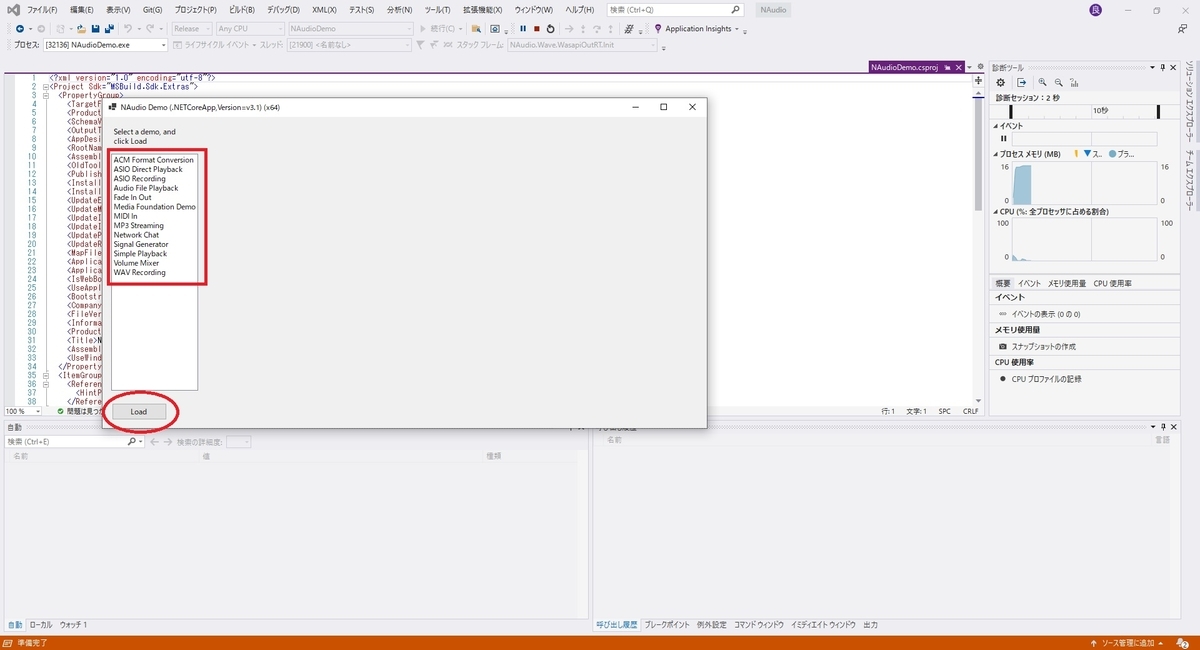Select the 概要 tab in Diagnostic Tools

click(1003, 283)
